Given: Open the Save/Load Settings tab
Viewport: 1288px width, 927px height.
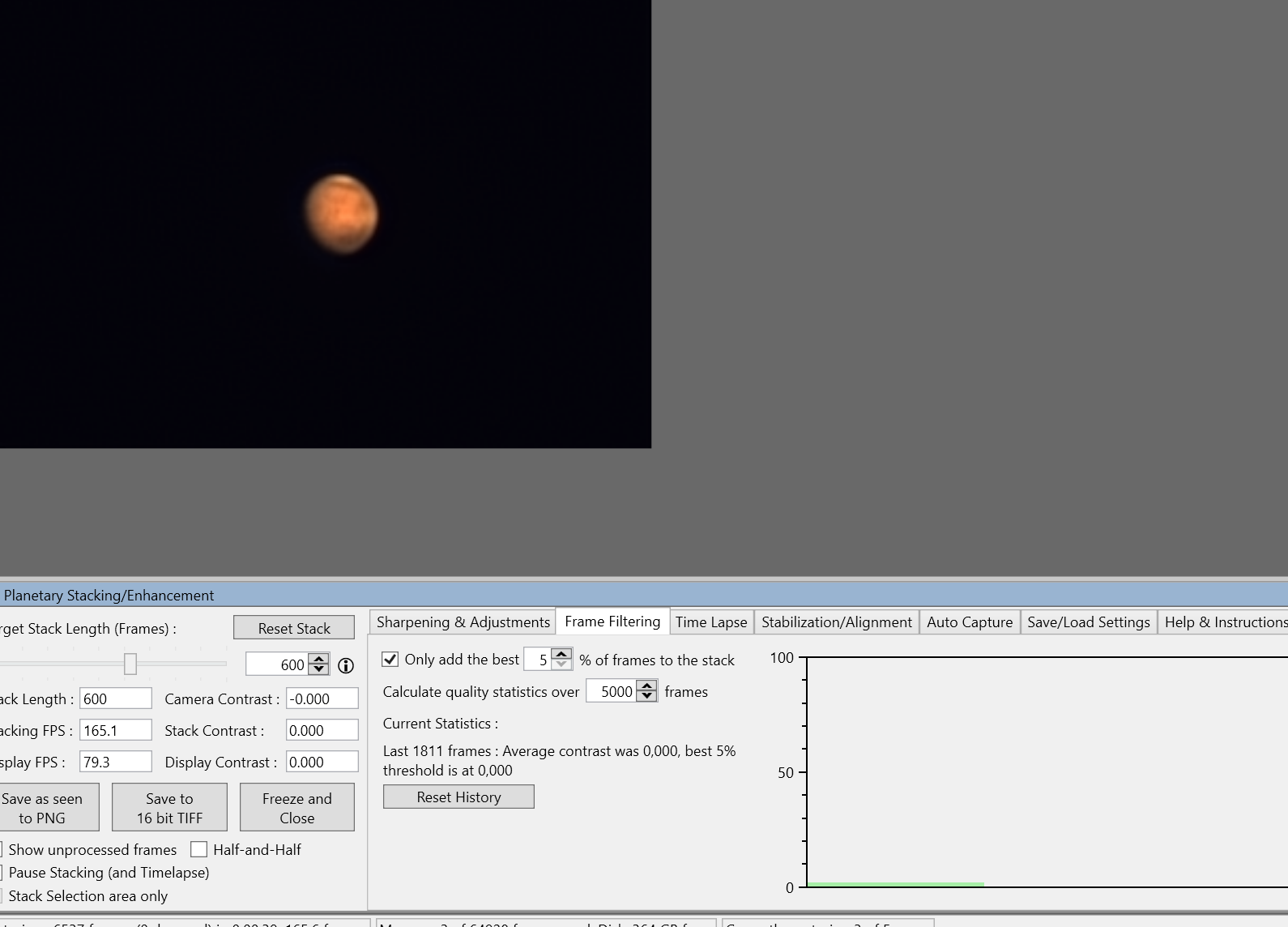Looking at the screenshot, I should [1089, 622].
